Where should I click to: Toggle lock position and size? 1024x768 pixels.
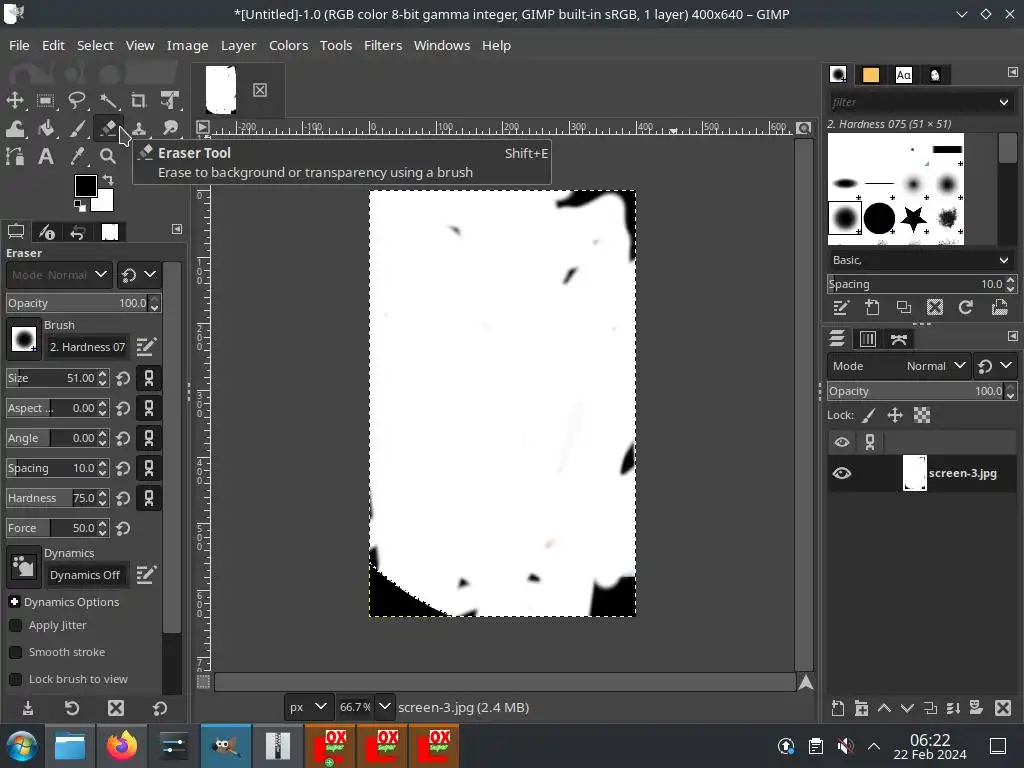pyautogui.click(x=895, y=415)
